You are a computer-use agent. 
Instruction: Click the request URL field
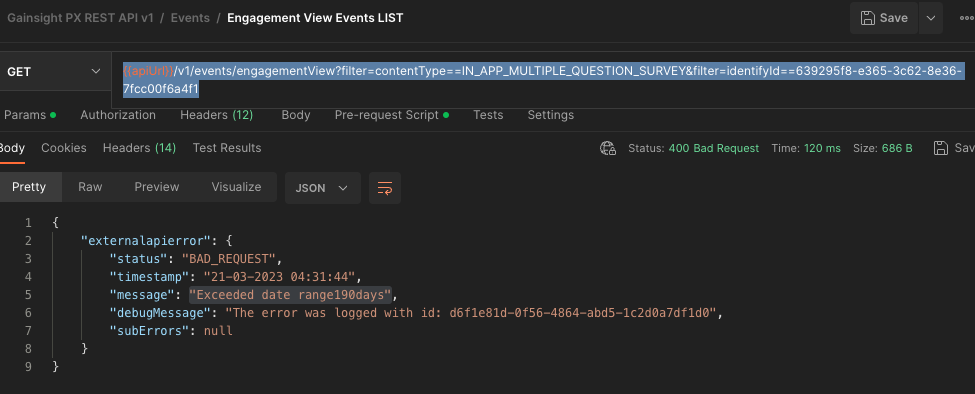[543, 80]
